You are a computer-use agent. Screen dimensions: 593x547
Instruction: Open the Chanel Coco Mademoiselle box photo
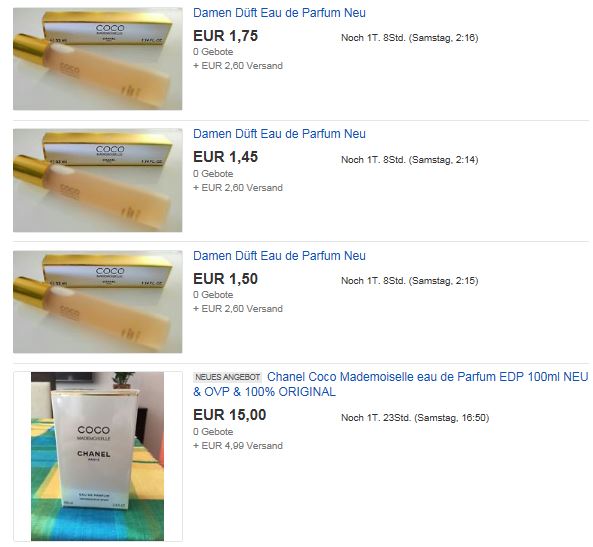98,456
